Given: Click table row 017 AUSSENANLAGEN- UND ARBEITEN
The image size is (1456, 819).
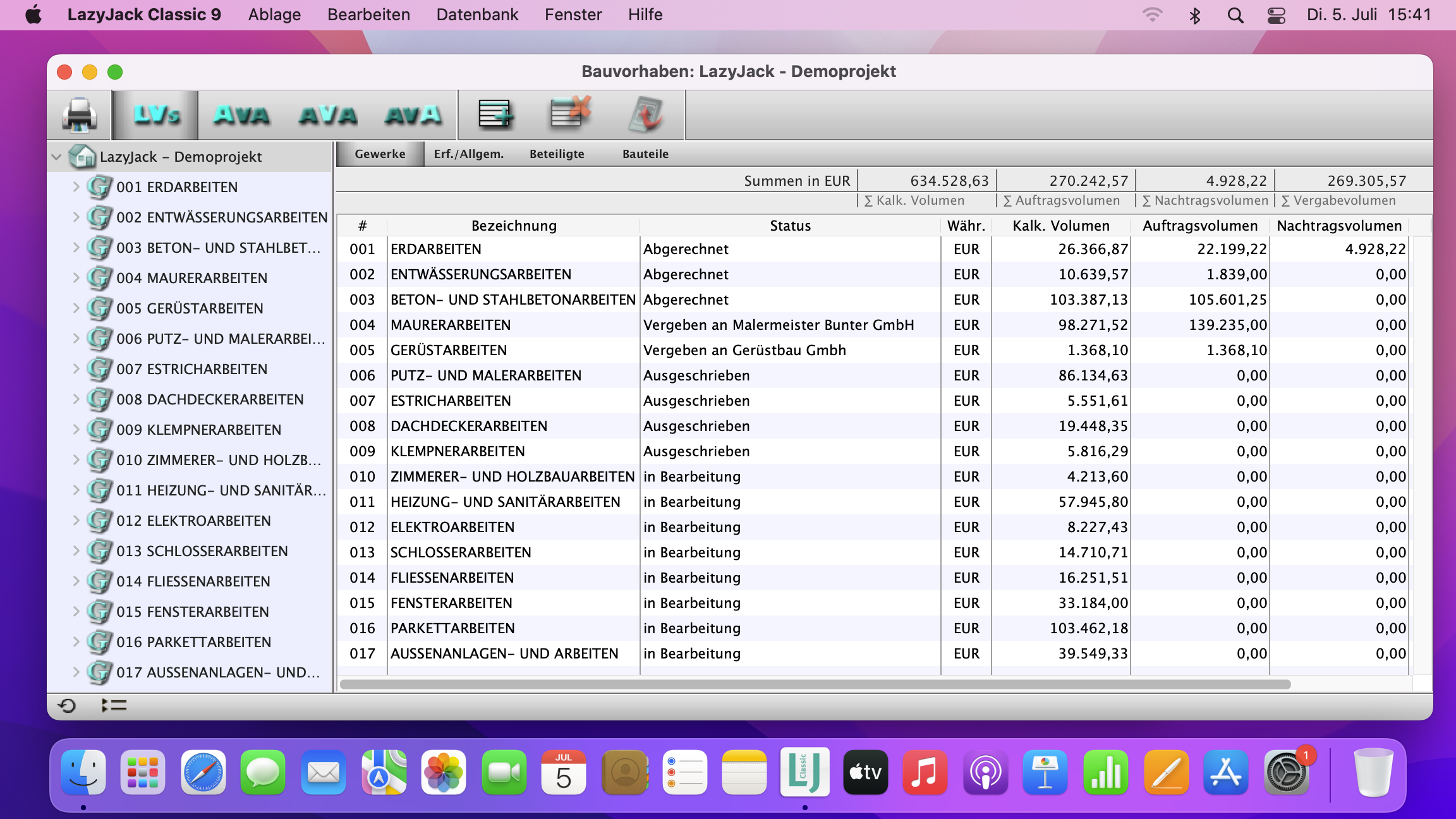Looking at the screenshot, I should click(x=875, y=653).
